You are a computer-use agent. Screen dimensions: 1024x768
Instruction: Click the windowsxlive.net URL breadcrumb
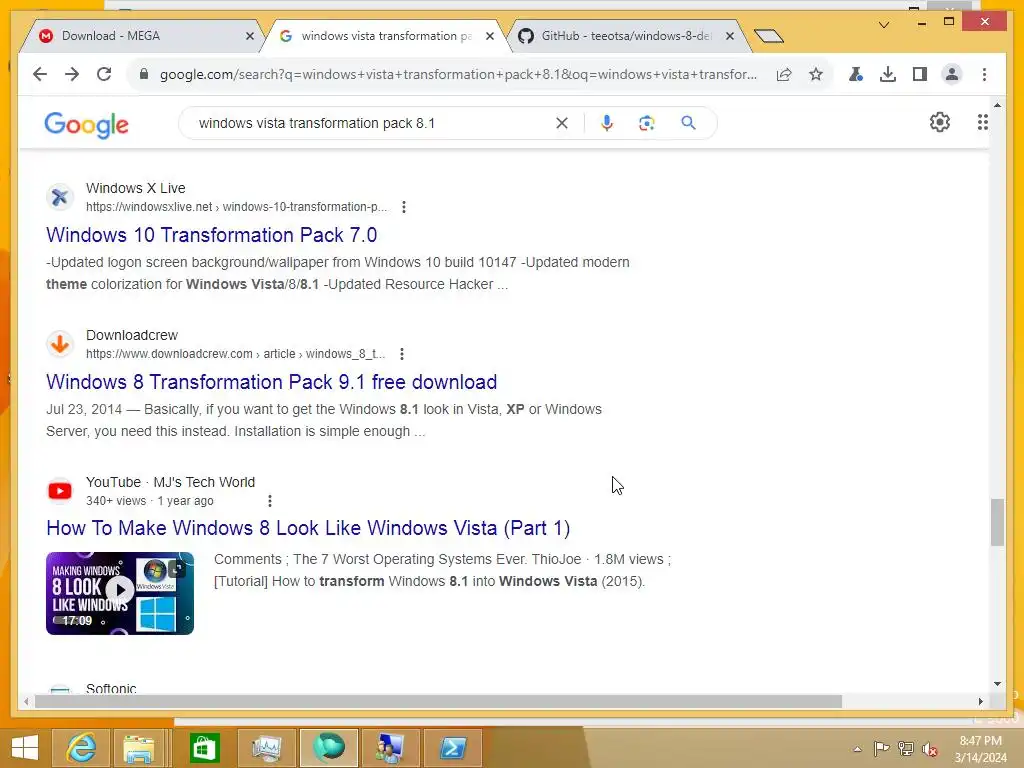coord(236,207)
